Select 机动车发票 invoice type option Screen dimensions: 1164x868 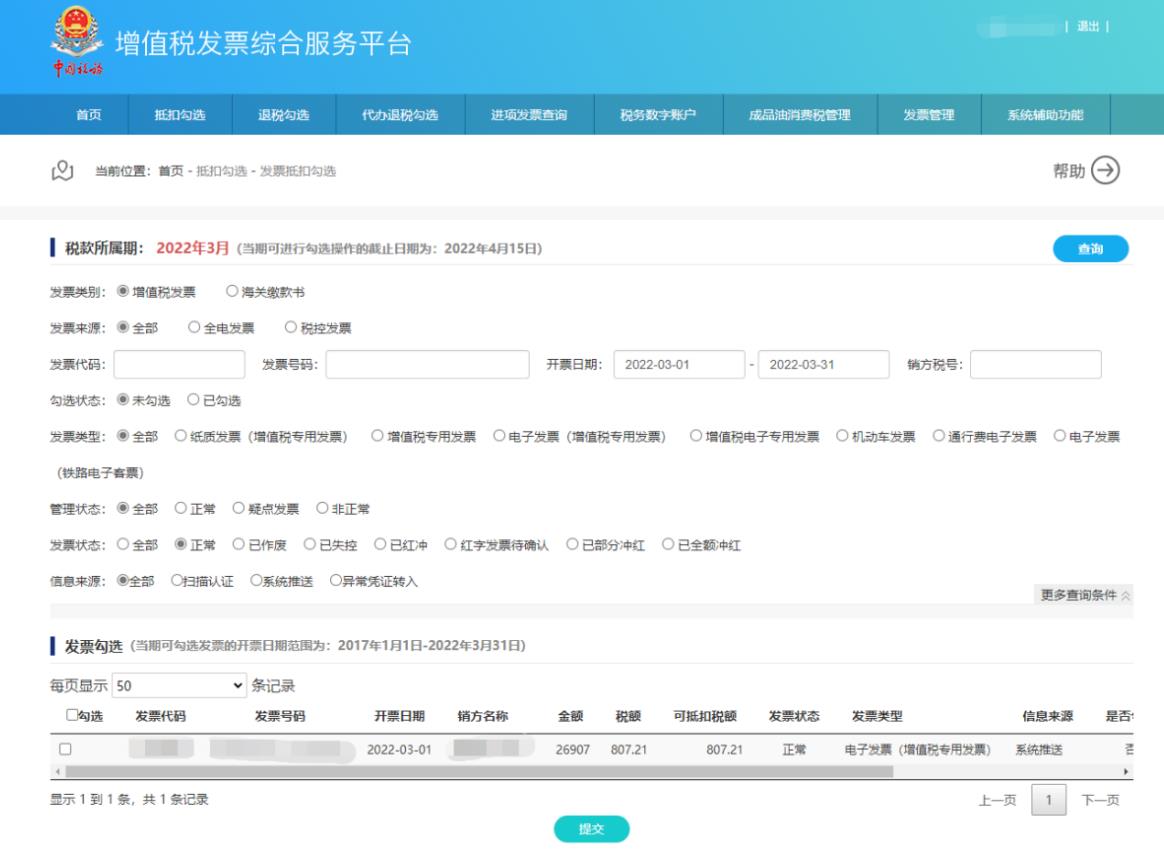pyautogui.click(x=843, y=436)
